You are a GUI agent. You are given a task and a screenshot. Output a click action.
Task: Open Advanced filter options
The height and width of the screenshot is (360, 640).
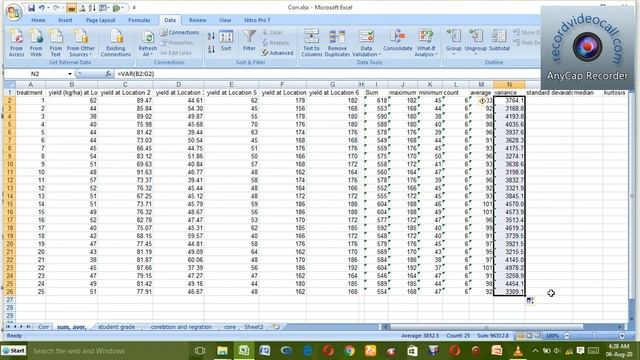click(x=278, y=53)
